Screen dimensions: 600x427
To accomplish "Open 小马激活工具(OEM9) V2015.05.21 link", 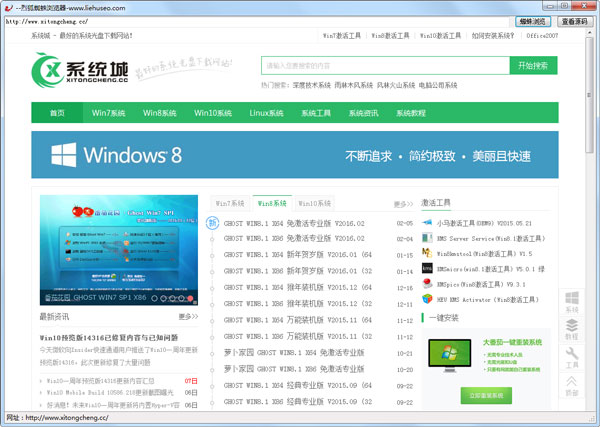I will pyautogui.click(x=484, y=223).
